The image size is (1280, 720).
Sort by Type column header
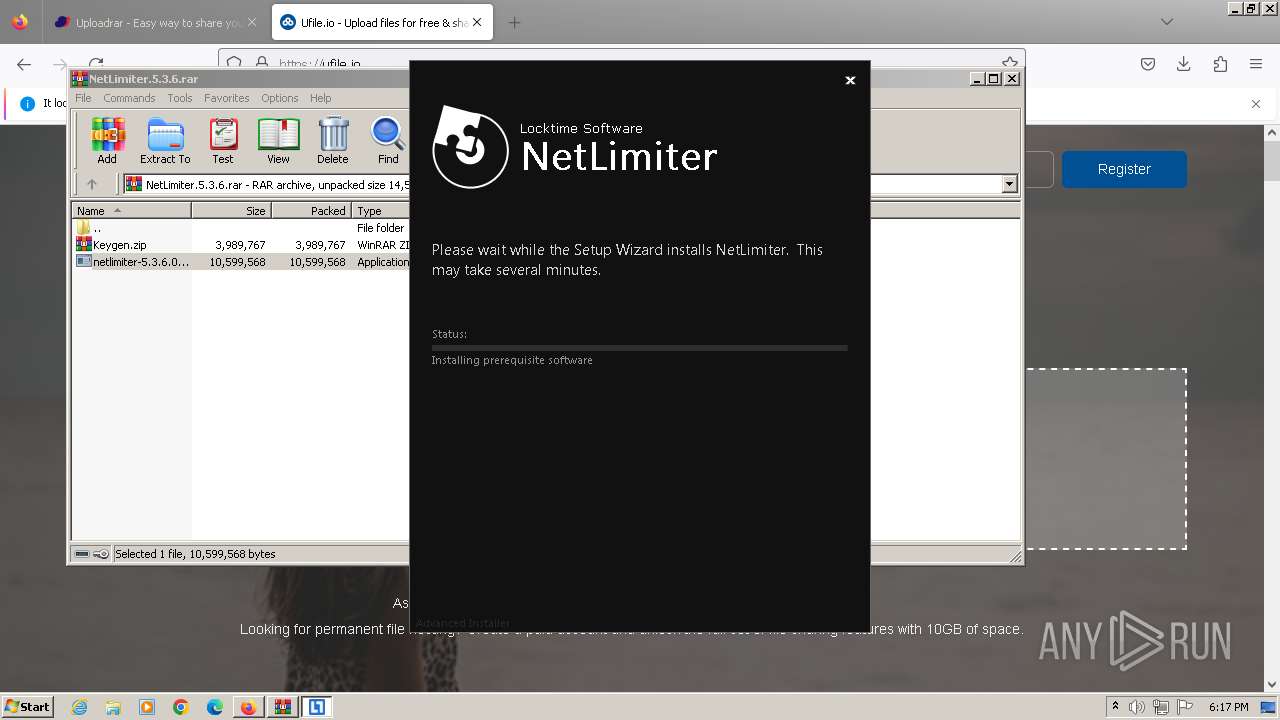click(381, 210)
